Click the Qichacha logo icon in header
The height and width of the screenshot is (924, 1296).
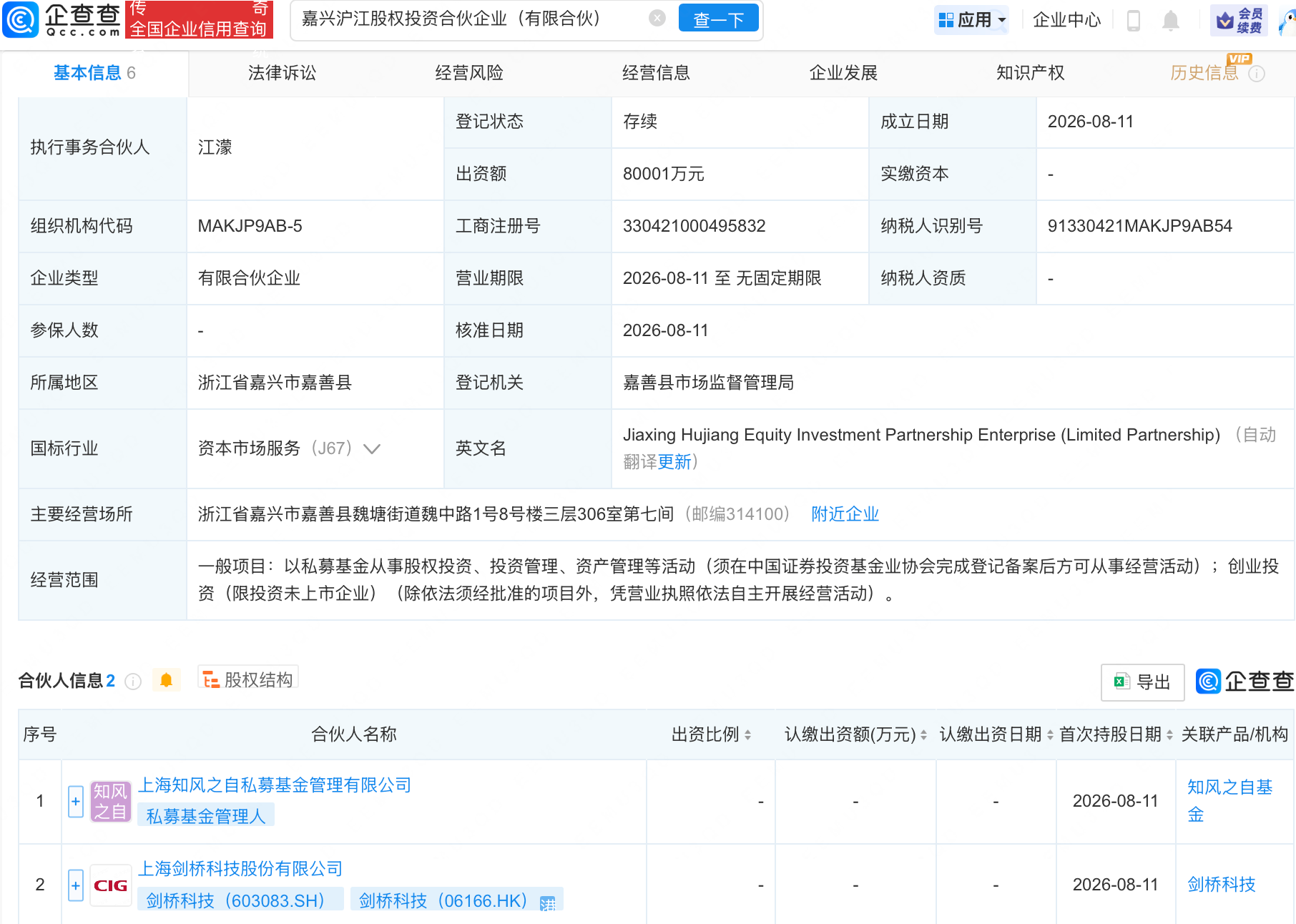(21, 19)
